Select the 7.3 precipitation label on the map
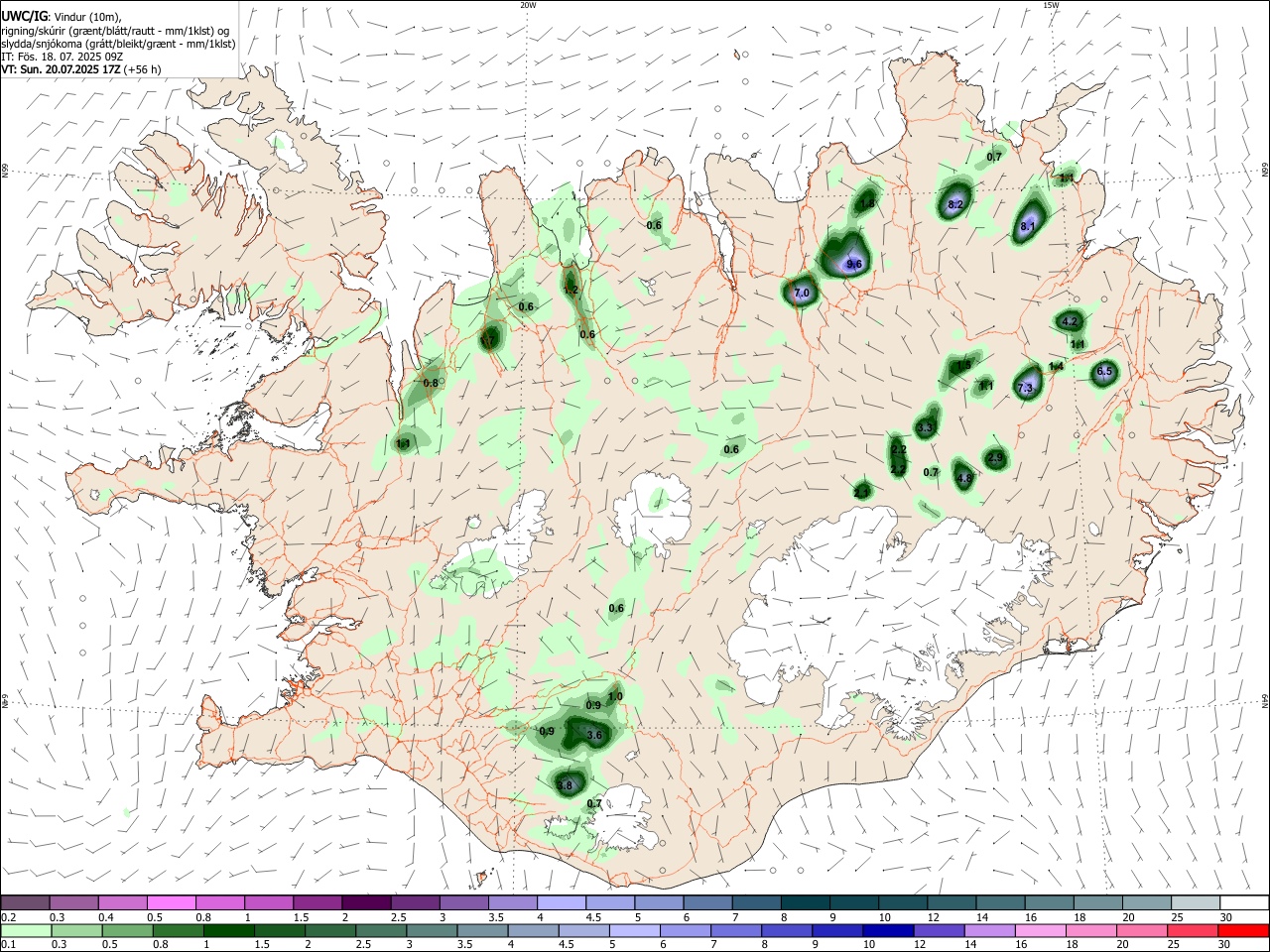 click(1026, 388)
